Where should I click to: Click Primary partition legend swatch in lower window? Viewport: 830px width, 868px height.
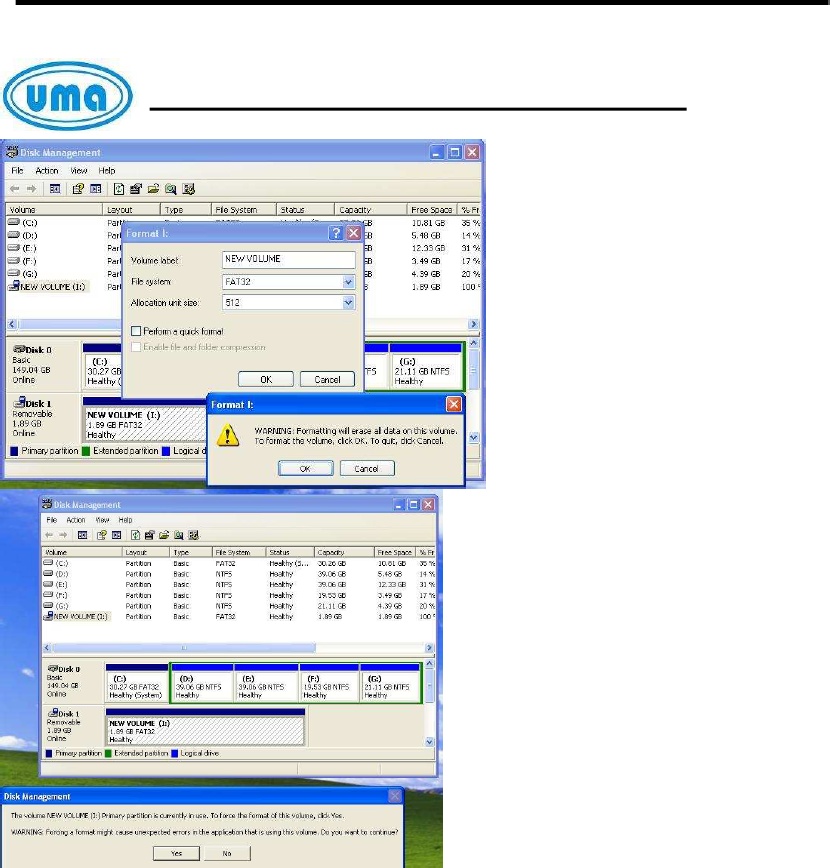point(49,753)
